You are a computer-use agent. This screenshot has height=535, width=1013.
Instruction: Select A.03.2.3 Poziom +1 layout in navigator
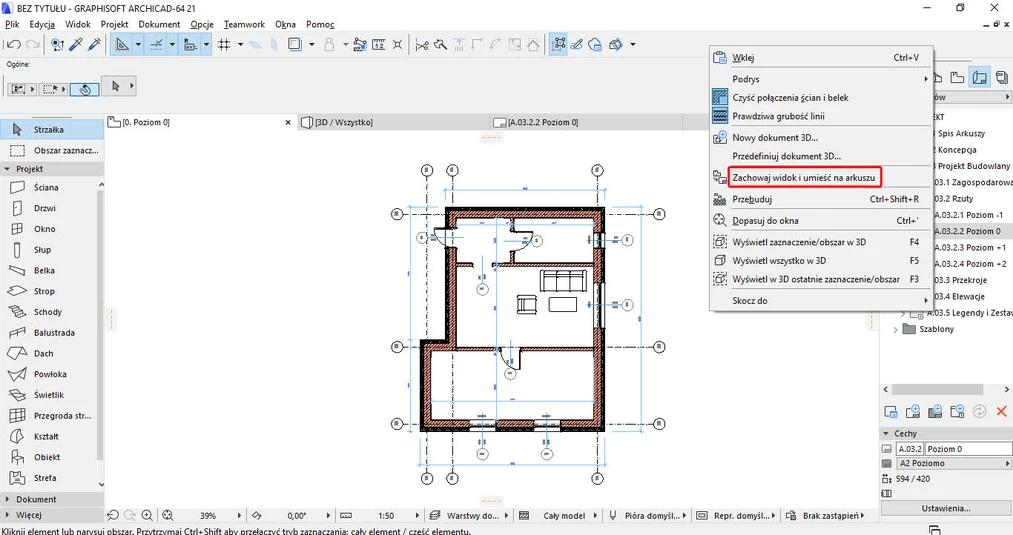coord(970,247)
